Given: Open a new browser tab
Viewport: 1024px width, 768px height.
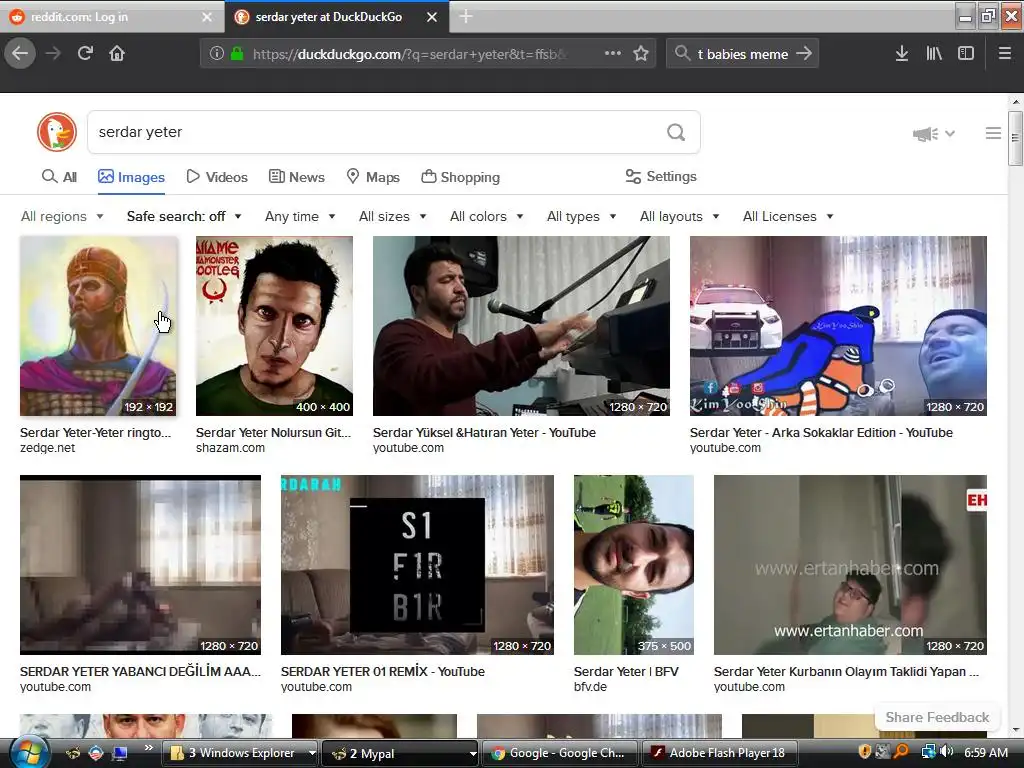Looking at the screenshot, I should 466,17.
